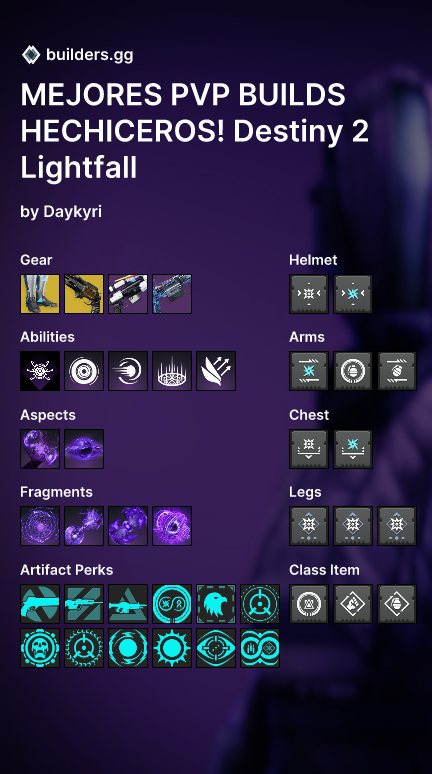Click the builders.gg logo icon

pos(31,54)
